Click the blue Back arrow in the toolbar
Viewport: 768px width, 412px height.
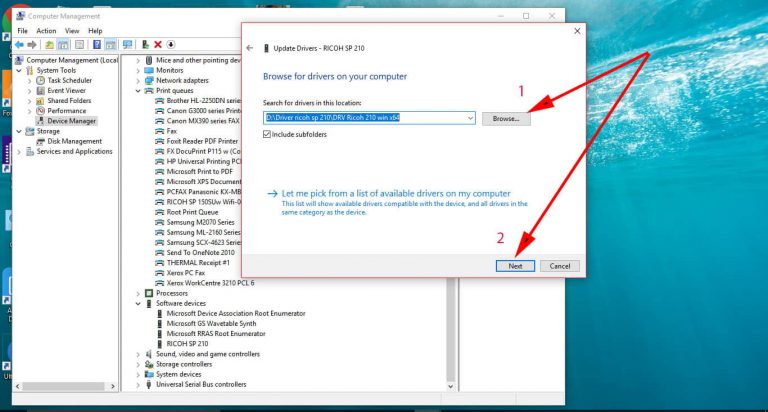pos(20,45)
